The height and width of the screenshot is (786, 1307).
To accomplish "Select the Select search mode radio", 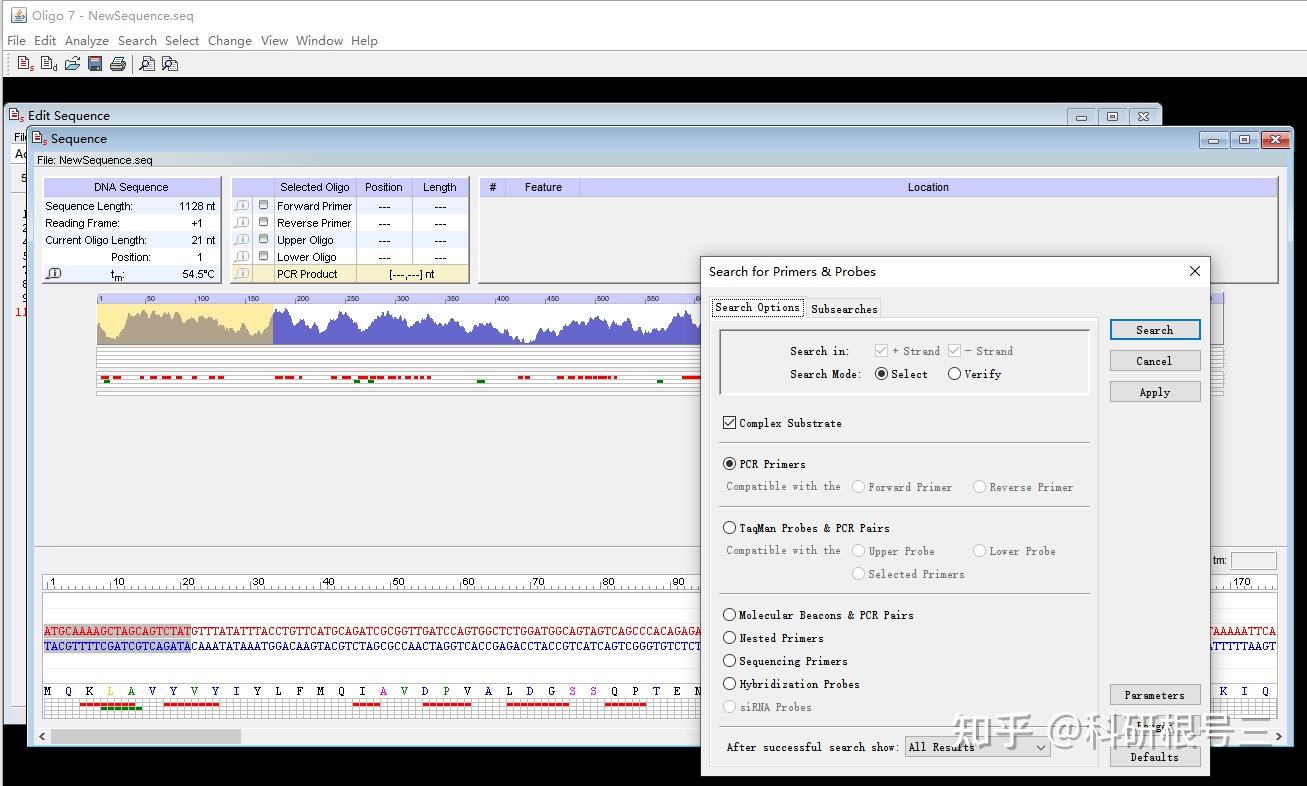I will [881, 374].
